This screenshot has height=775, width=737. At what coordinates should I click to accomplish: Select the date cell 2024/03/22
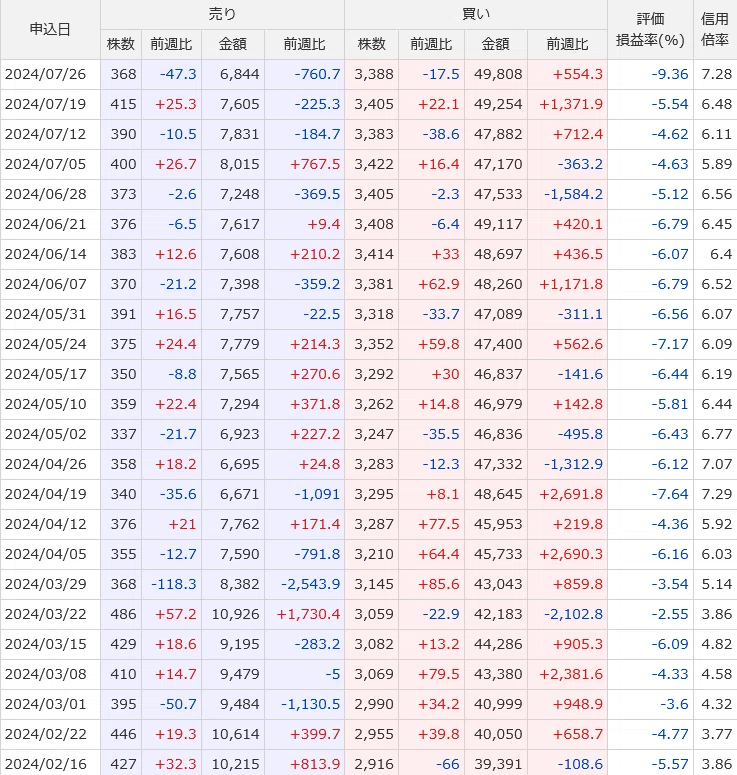click(50, 614)
